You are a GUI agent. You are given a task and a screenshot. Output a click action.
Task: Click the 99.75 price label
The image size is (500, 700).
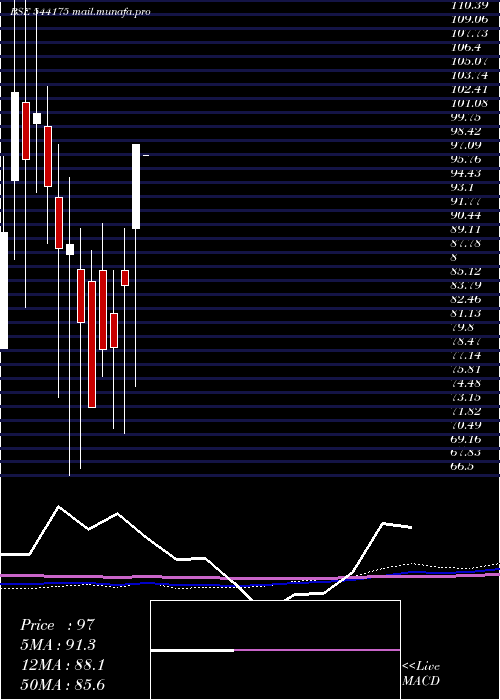466,117
